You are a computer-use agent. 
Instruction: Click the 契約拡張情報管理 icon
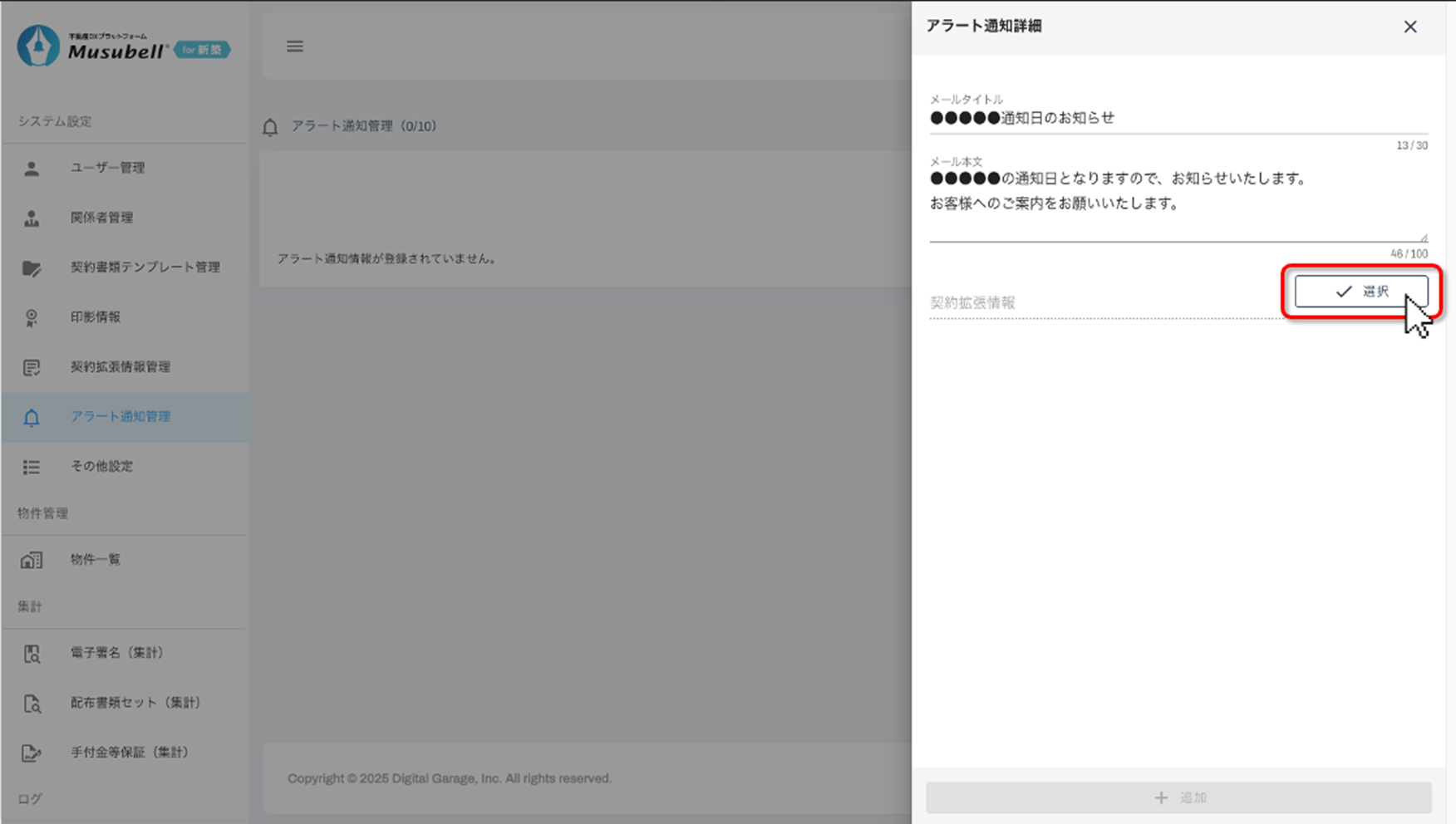coord(32,368)
